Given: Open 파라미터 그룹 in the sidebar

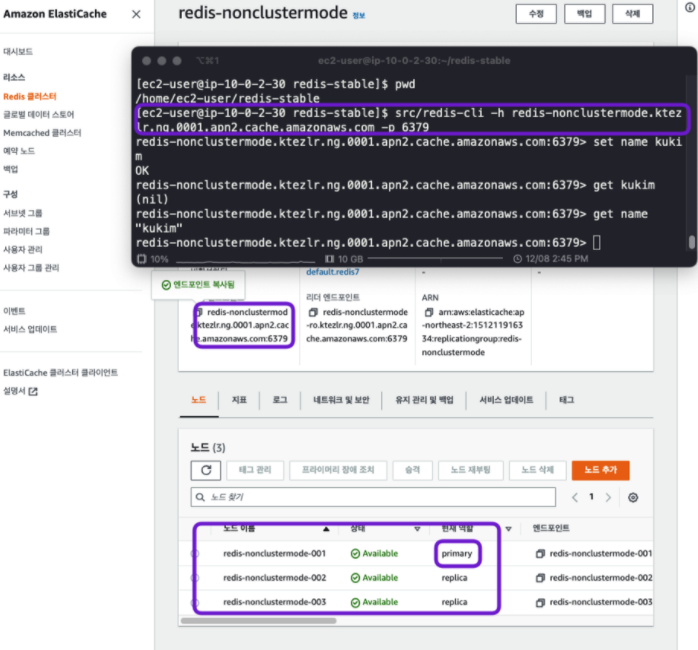Looking at the screenshot, I should 26,232.
